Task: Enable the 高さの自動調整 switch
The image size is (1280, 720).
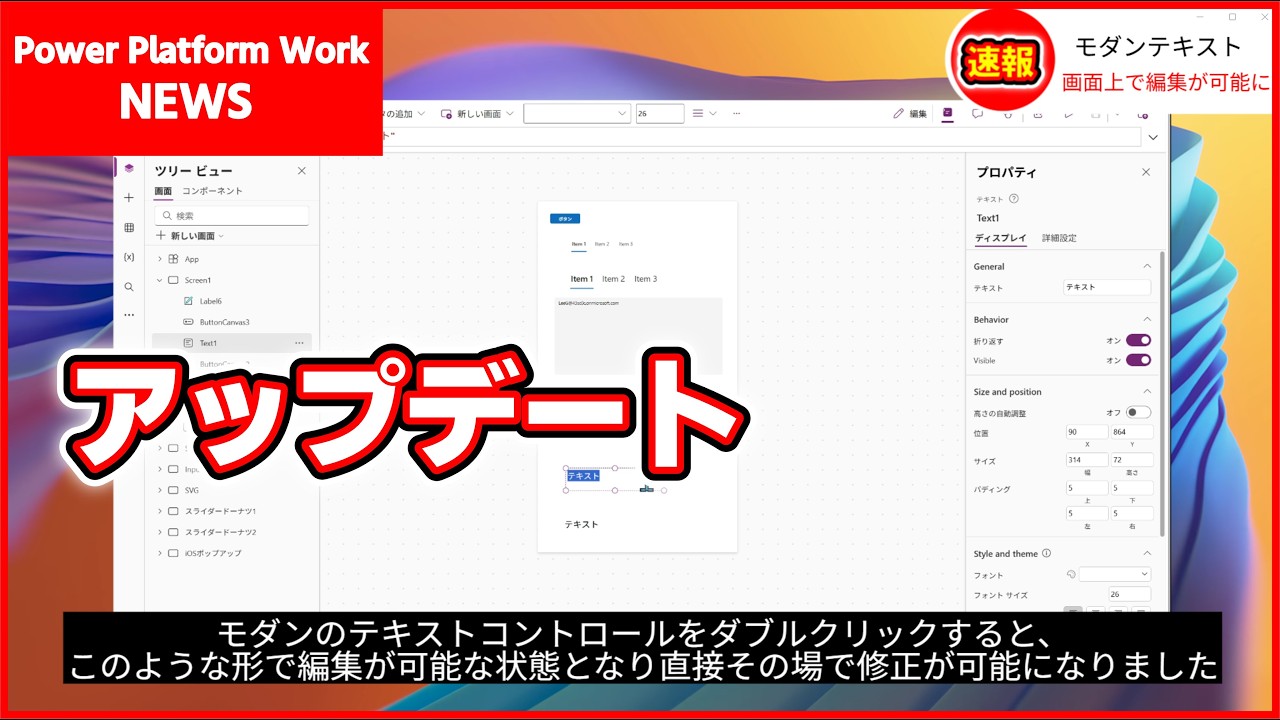Action: point(1138,412)
